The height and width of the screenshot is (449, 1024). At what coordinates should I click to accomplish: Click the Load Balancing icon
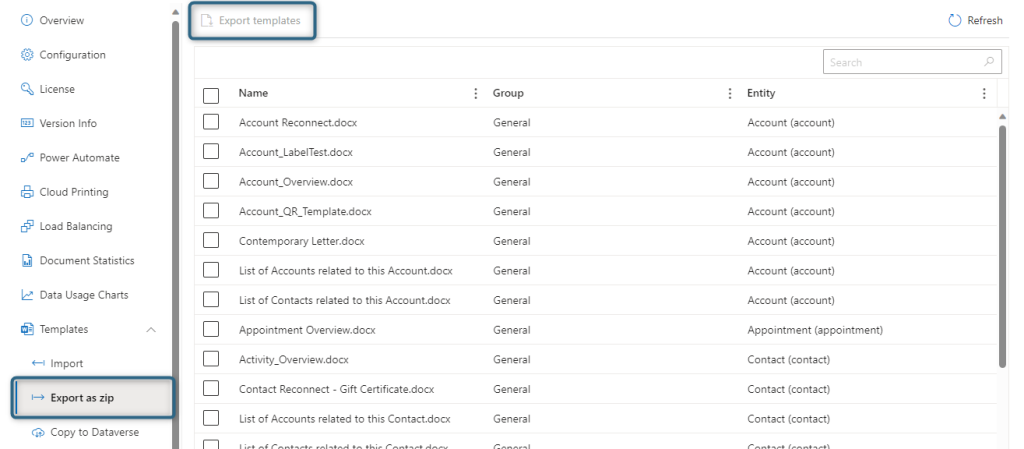[x=27, y=226]
